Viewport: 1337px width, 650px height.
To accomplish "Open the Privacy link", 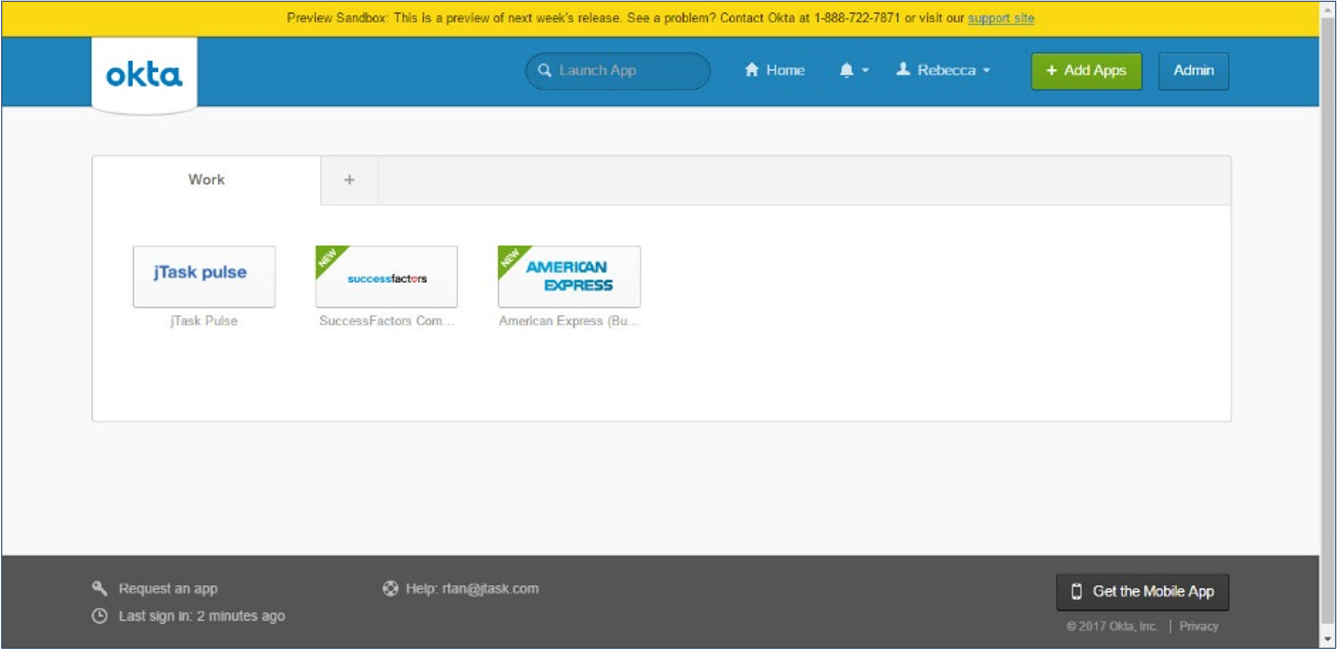I will 1199,627.
